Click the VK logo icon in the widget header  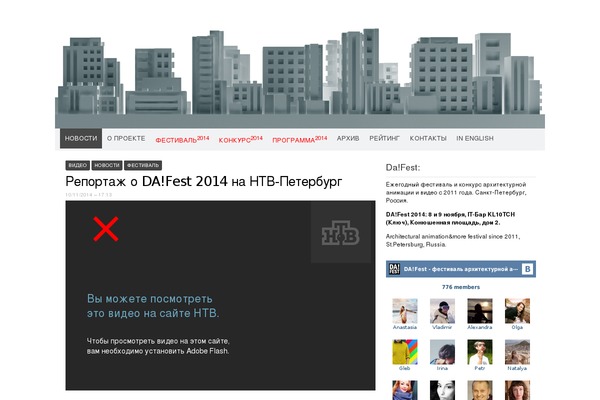528,269
